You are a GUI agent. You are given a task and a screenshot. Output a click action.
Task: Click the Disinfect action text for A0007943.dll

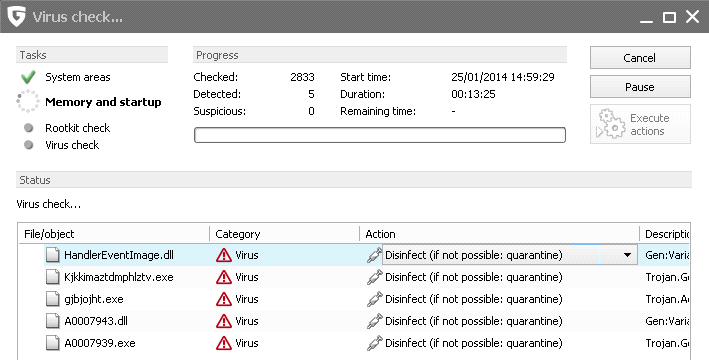coord(474,321)
